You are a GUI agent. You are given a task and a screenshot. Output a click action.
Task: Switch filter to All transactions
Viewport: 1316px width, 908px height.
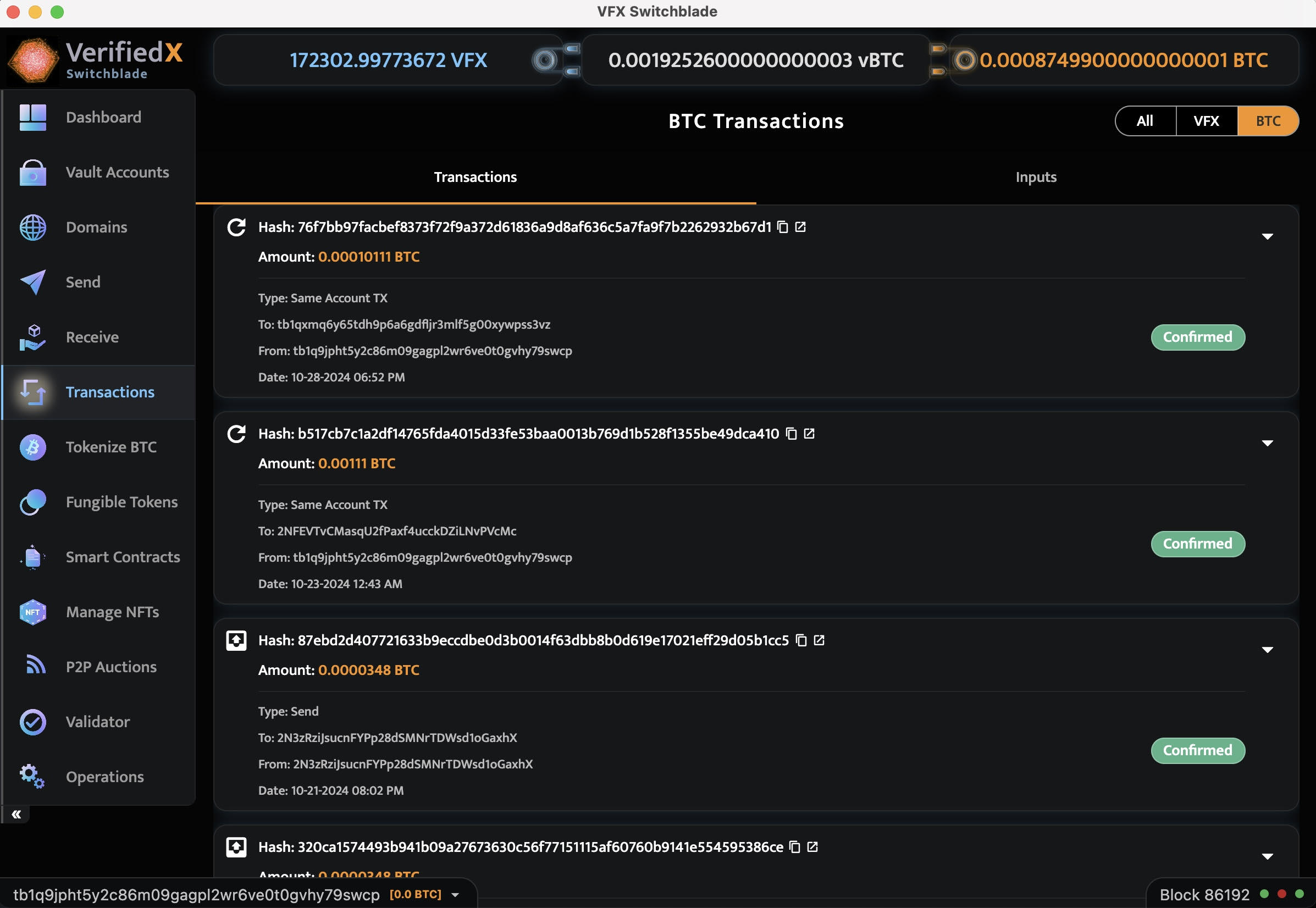click(x=1144, y=120)
